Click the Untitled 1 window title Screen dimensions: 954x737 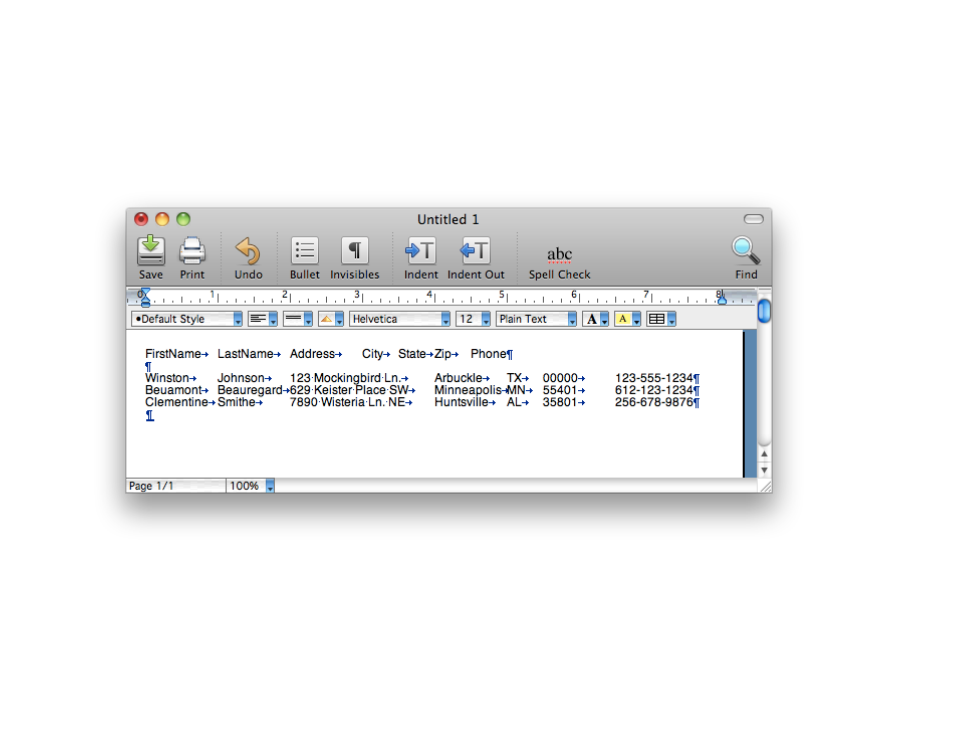point(448,219)
